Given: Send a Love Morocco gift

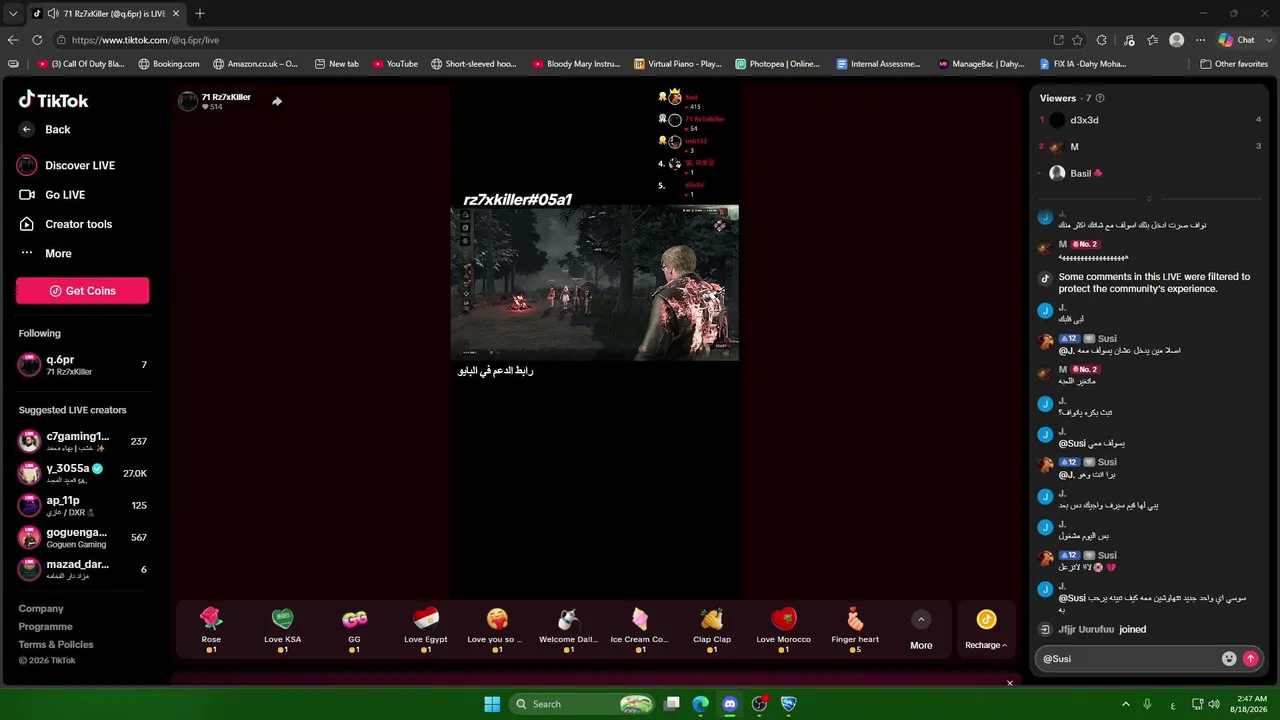Looking at the screenshot, I should click(x=784, y=630).
